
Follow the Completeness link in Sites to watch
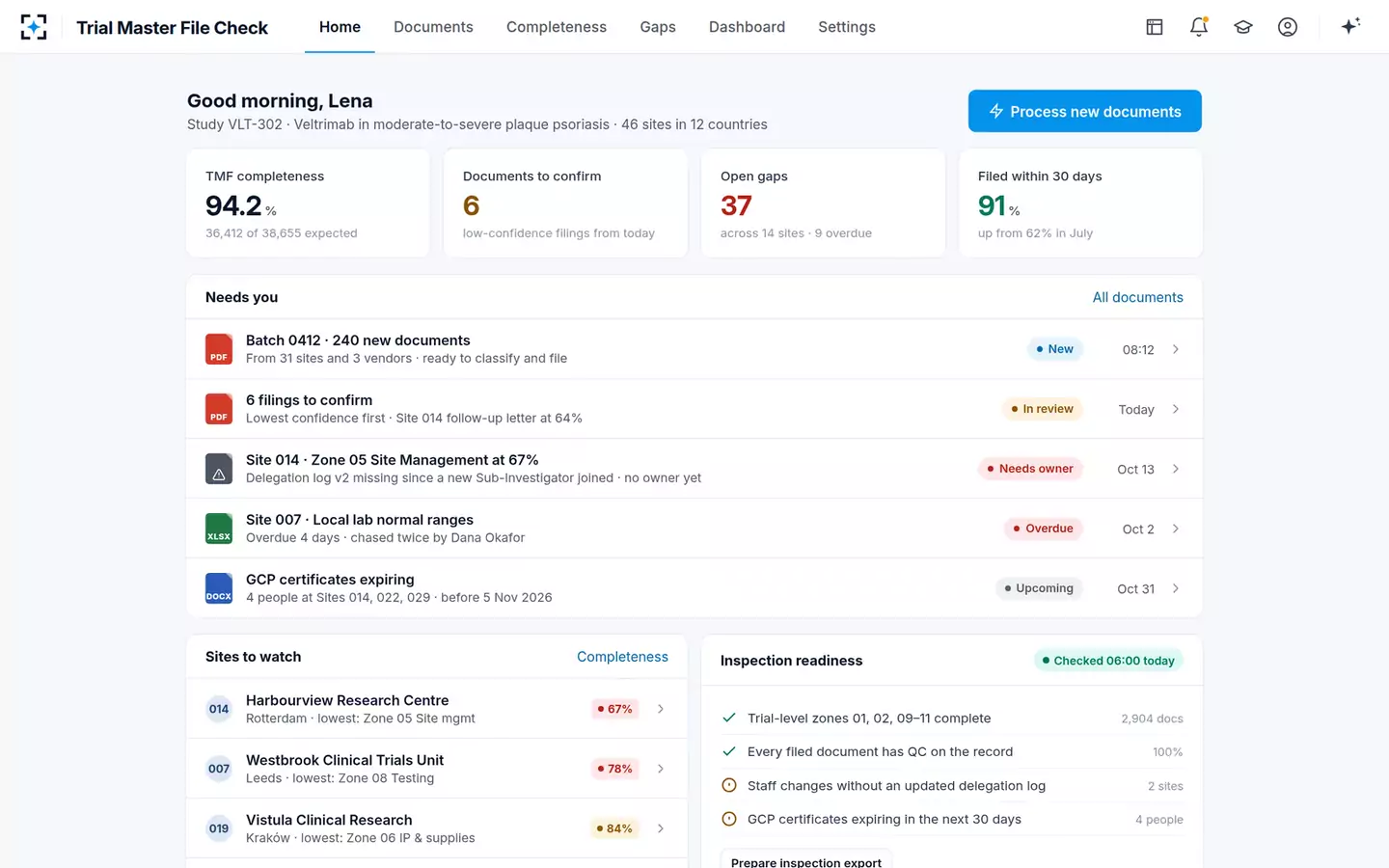(x=622, y=657)
